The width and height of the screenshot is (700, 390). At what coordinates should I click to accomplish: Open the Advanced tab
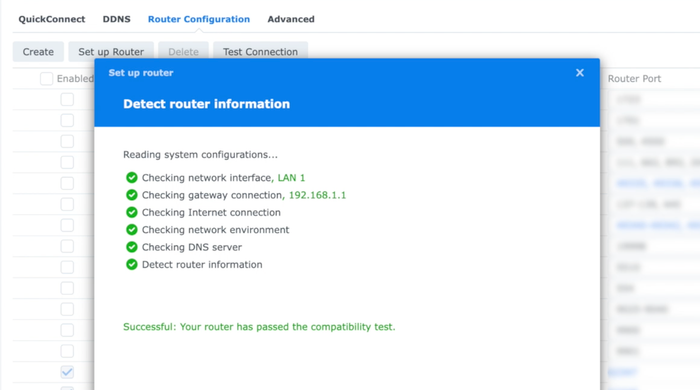point(291,19)
